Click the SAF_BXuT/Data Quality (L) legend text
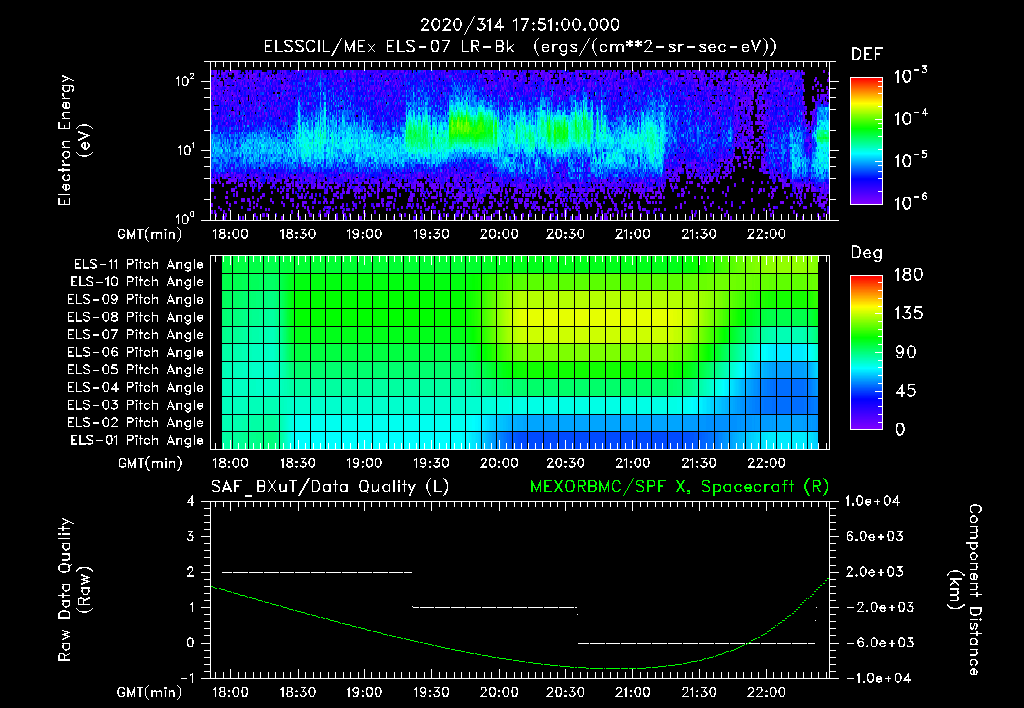The image size is (1024, 708). 330,487
